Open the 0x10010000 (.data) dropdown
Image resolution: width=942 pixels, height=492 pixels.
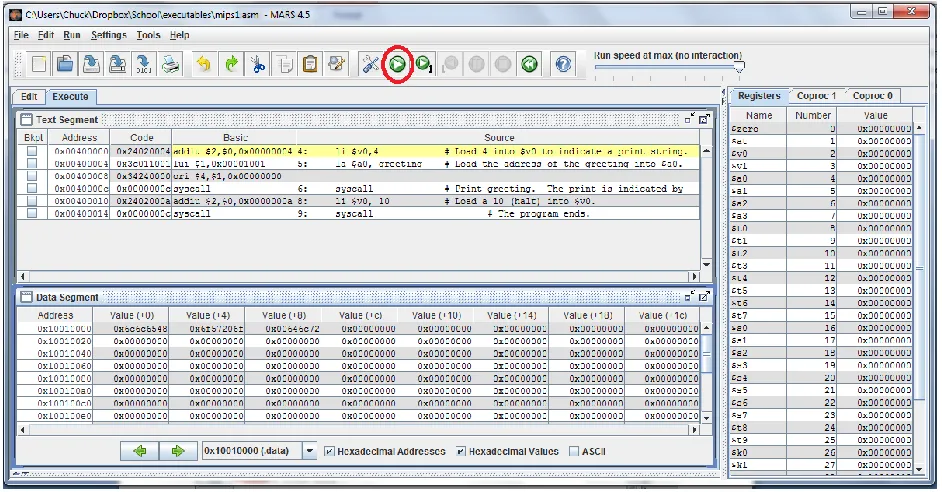[309, 451]
